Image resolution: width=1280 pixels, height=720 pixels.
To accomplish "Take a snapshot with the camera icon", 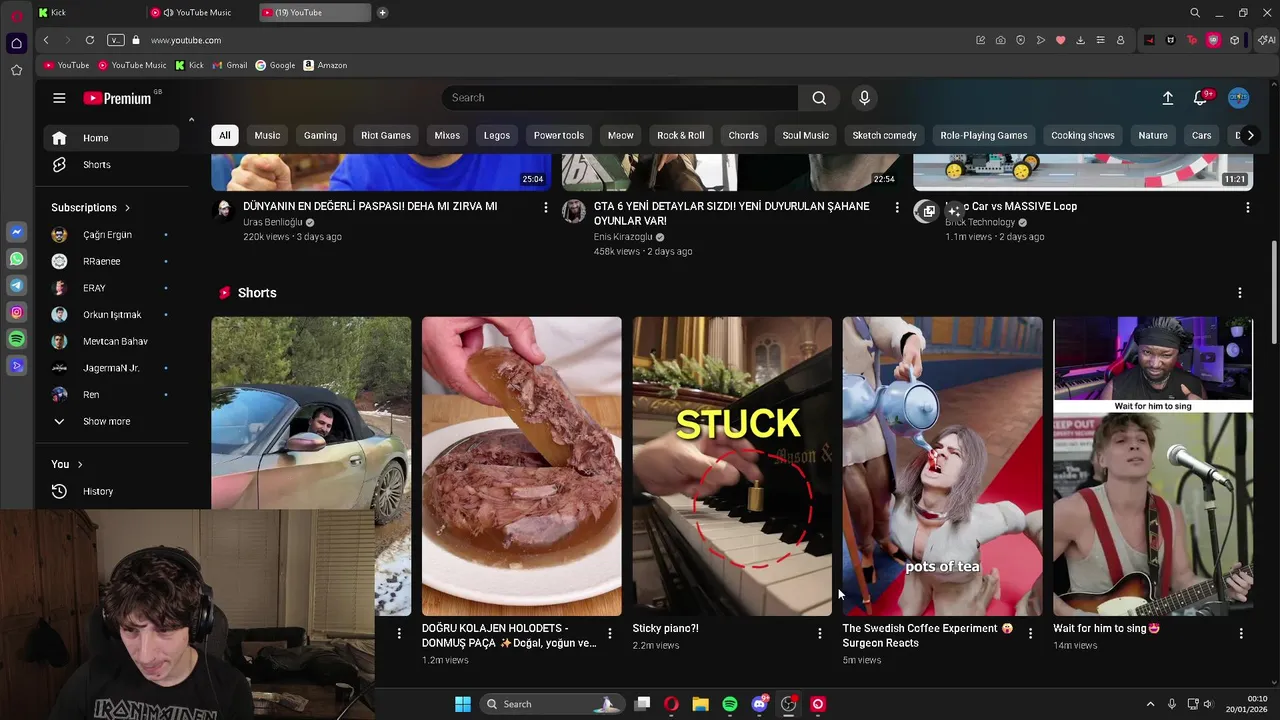I will pos(1000,40).
